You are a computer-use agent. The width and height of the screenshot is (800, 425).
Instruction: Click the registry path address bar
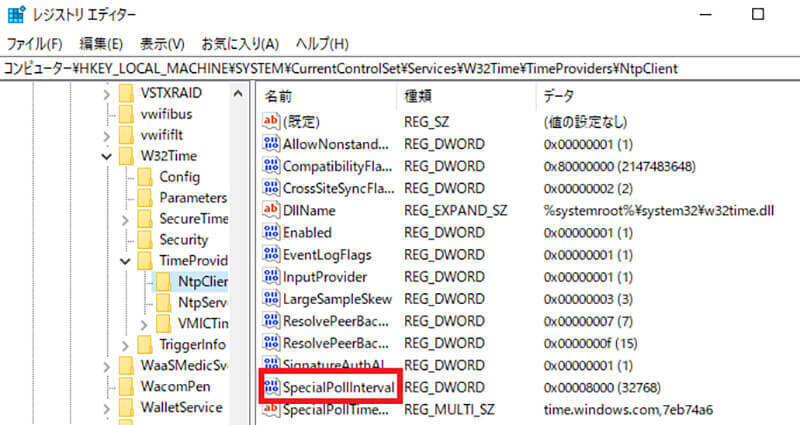(x=400, y=68)
